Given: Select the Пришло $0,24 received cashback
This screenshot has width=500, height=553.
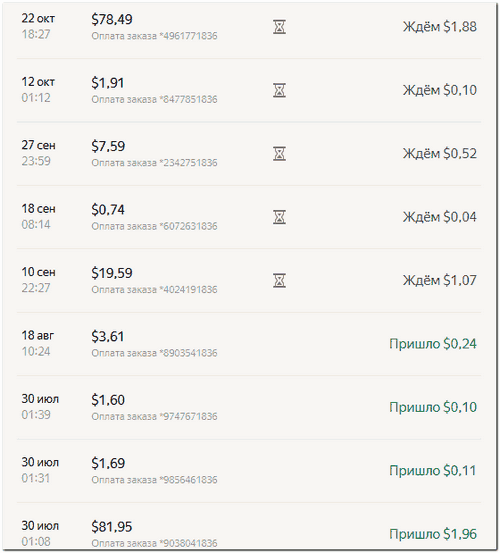Looking at the screenshot, I should click(x=433, y=344).
